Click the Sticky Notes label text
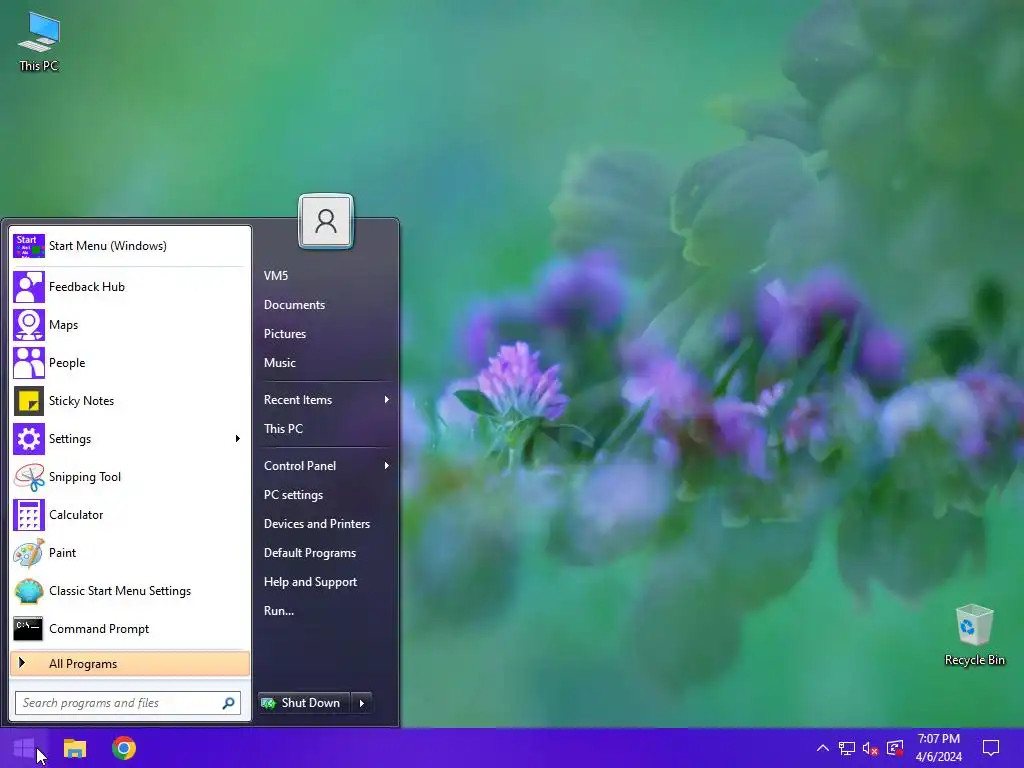Screen dimensions: 1024x768 (x=82, y=401)
